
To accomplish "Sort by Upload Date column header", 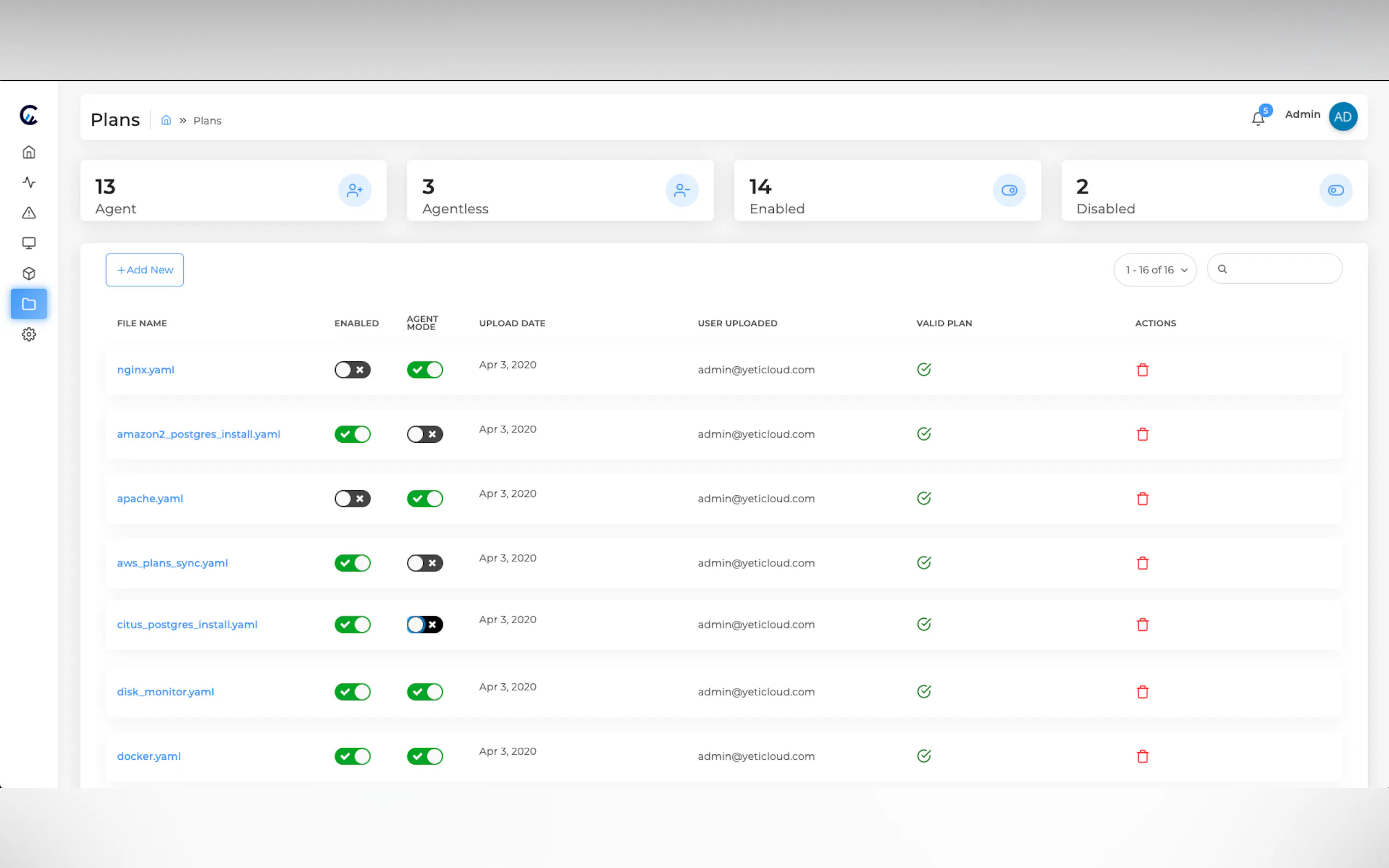I will pos(512,323).
